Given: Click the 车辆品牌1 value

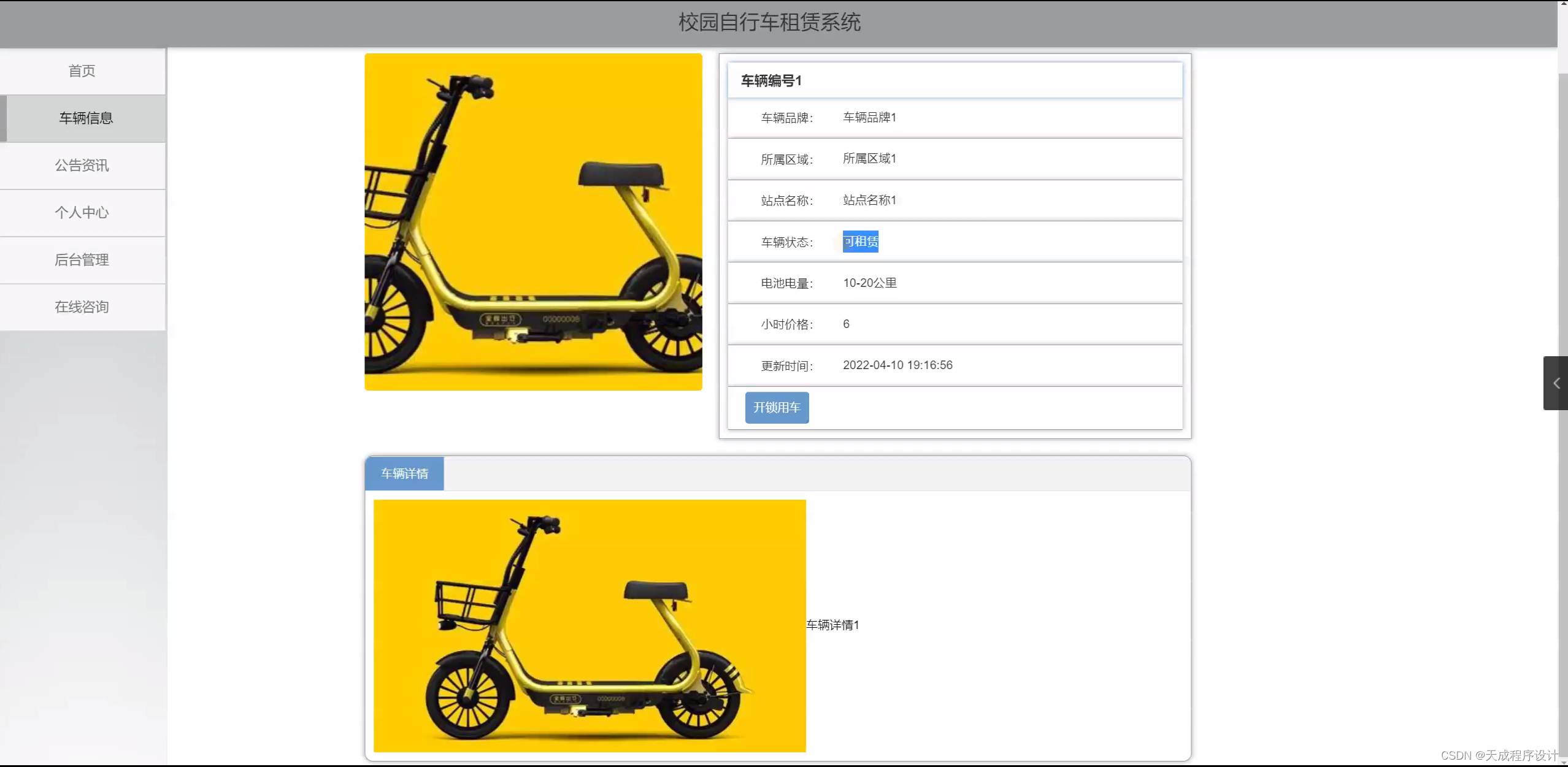Looking at the screenshot, I should click(x=869, y=117).
